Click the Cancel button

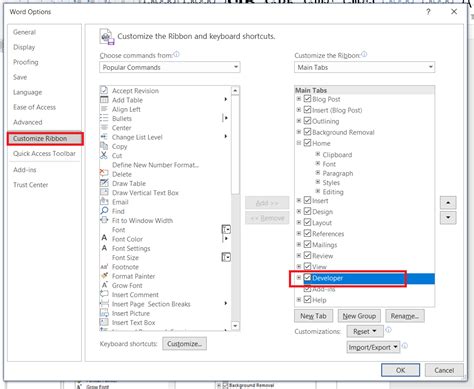(444, 370)
